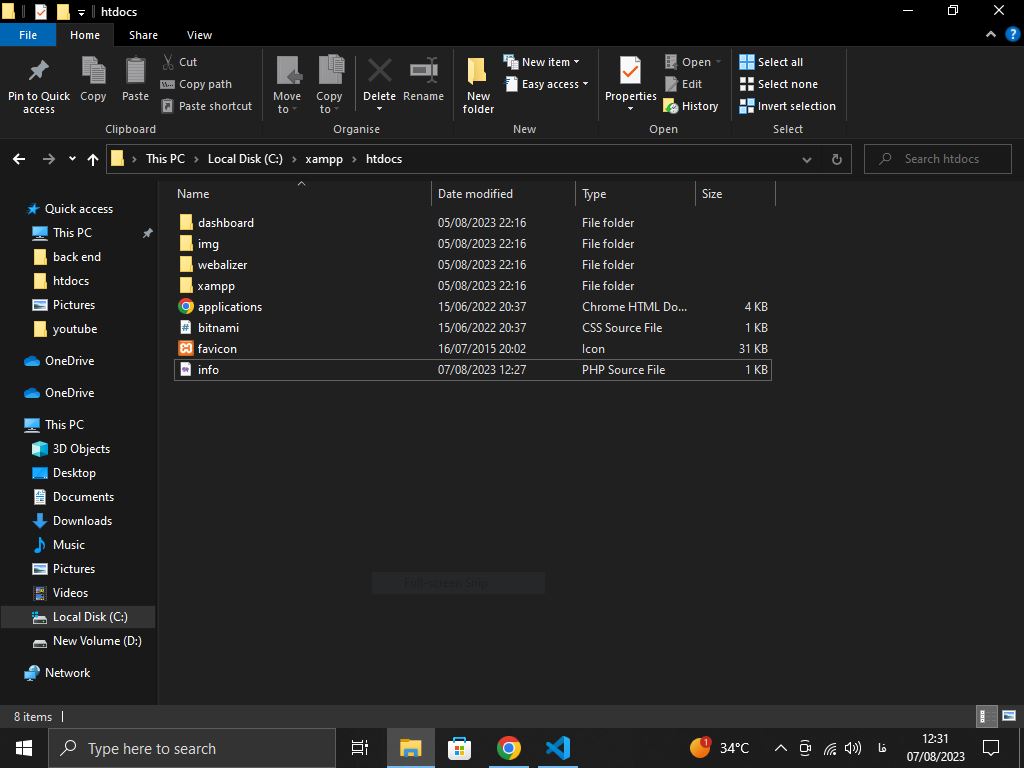The image size is (1024, 768).
Task: Sort by Size column header
Action: (735, 194)
